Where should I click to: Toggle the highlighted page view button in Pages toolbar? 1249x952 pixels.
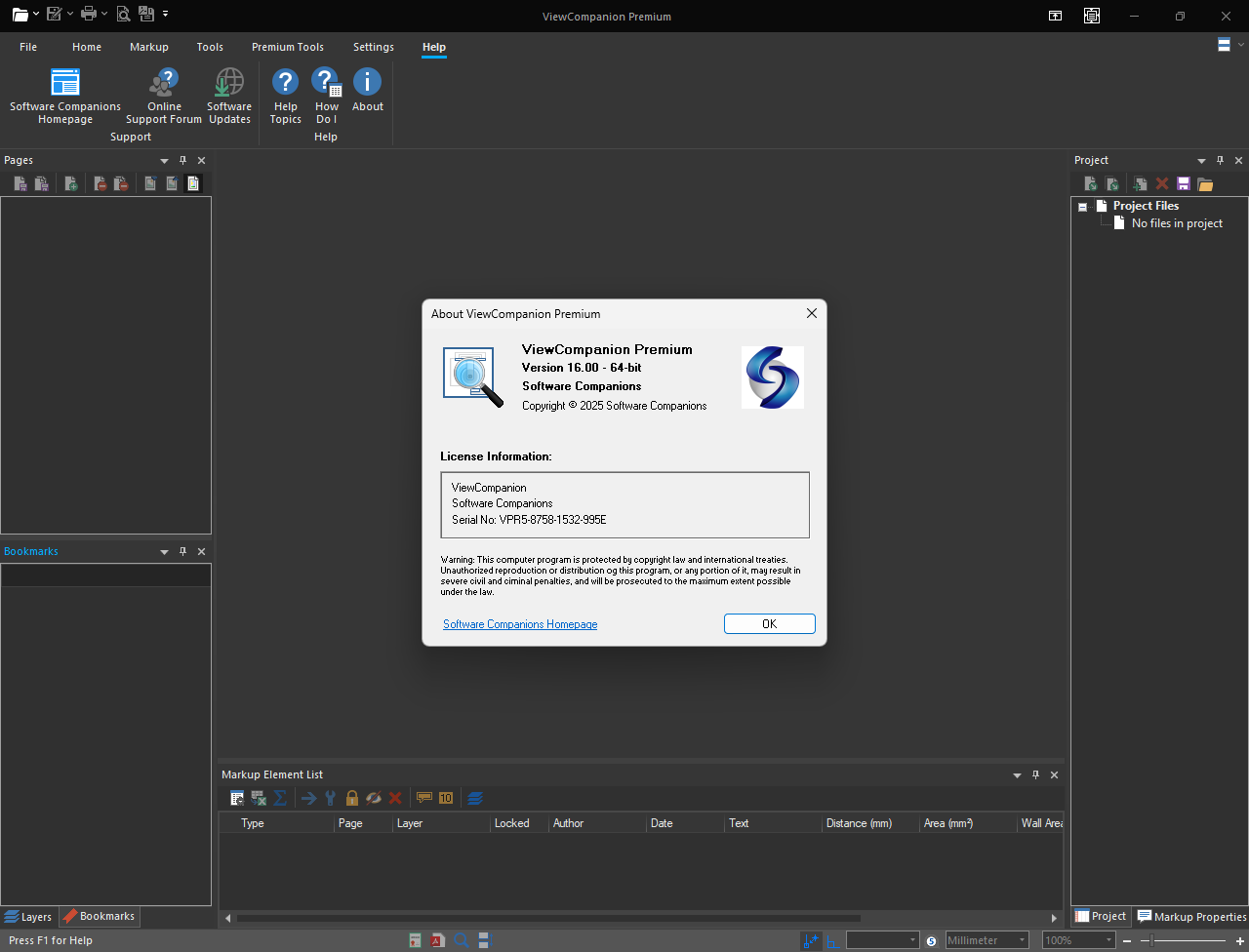(193, 183)
